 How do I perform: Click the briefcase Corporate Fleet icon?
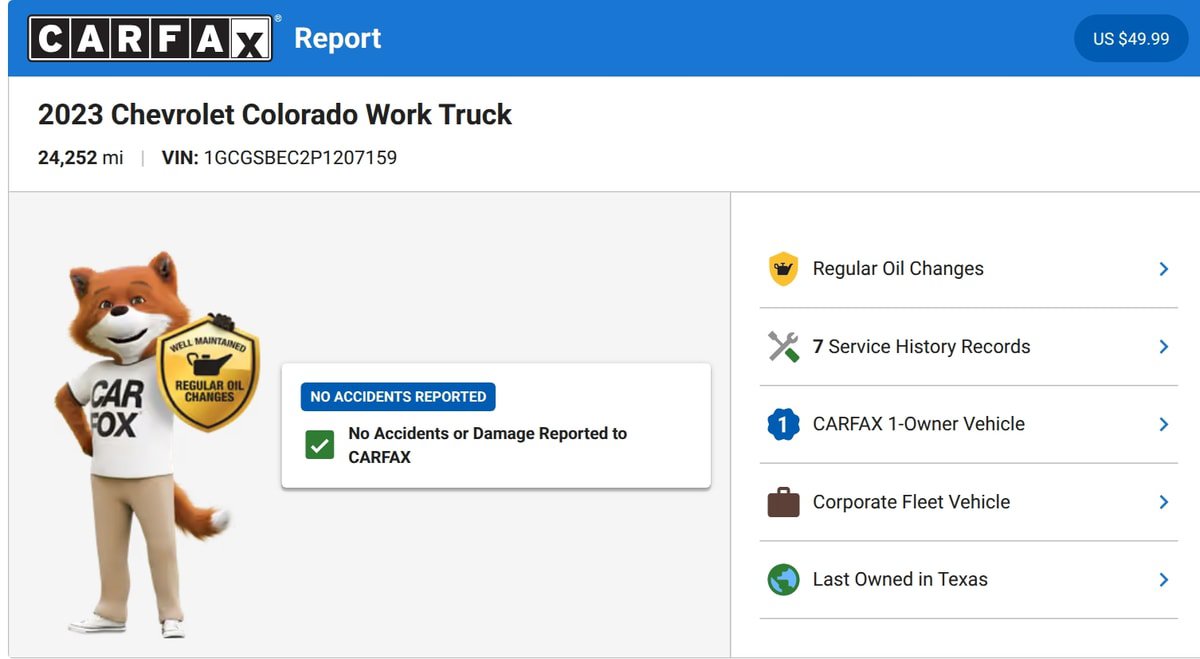(783, 502)
